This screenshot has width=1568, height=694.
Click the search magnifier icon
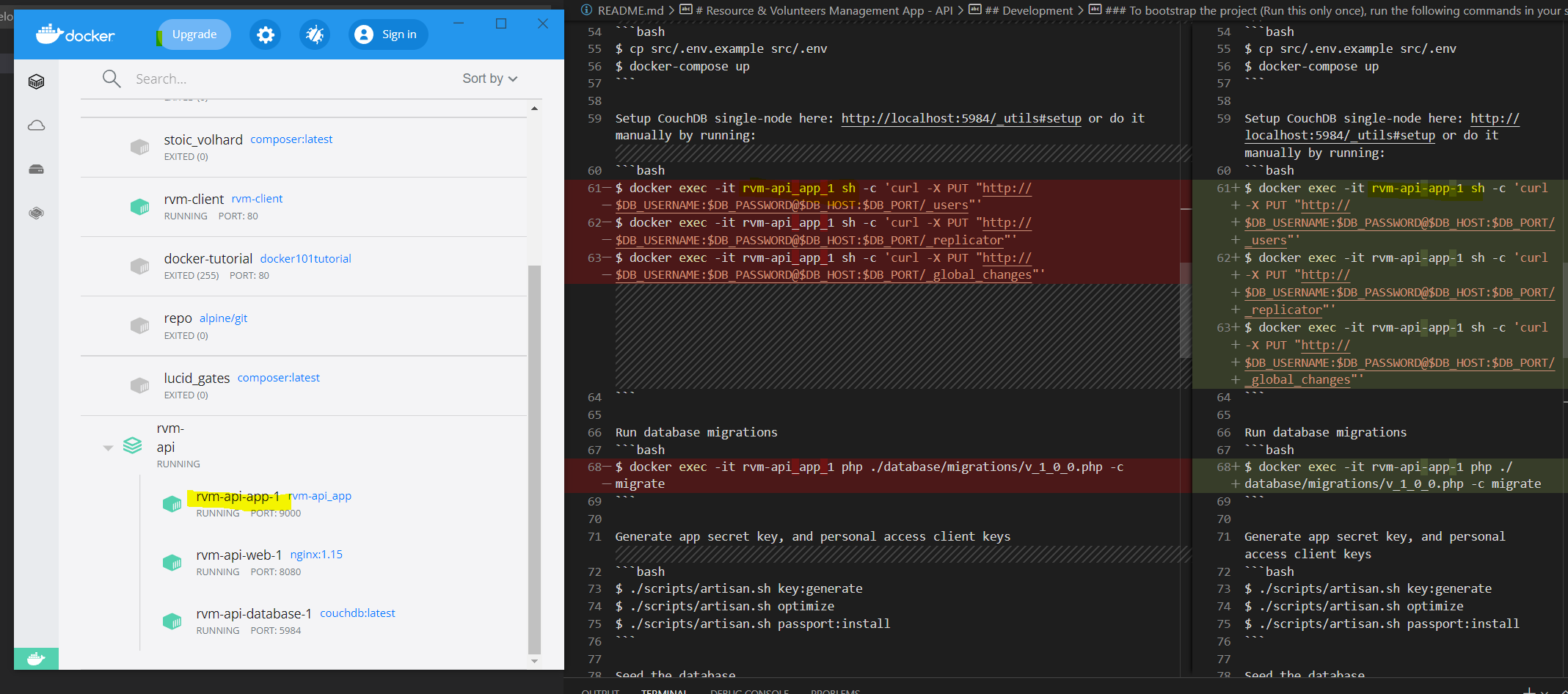tap(112, 78)
